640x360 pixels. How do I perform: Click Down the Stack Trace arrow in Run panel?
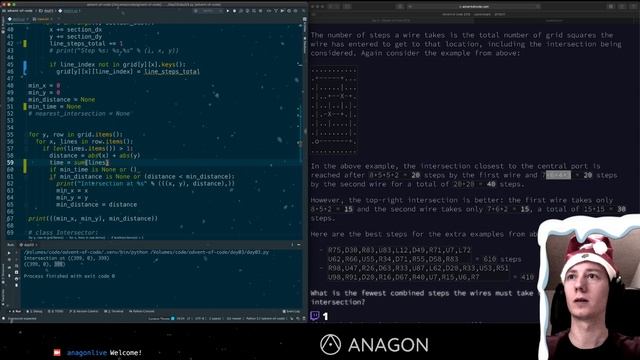[16, 260]
